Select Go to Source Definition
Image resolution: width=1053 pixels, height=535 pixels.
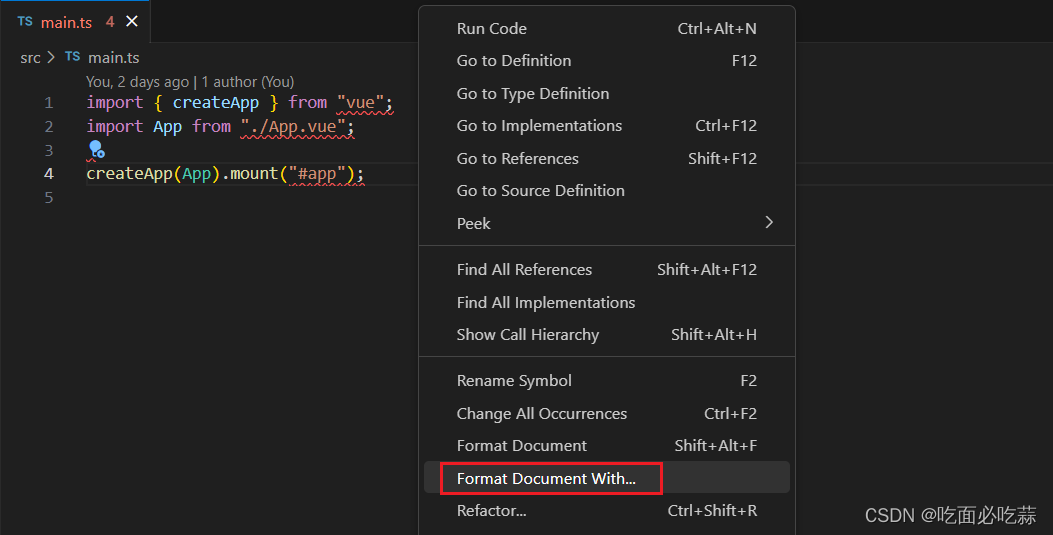(x=540, y=191)
